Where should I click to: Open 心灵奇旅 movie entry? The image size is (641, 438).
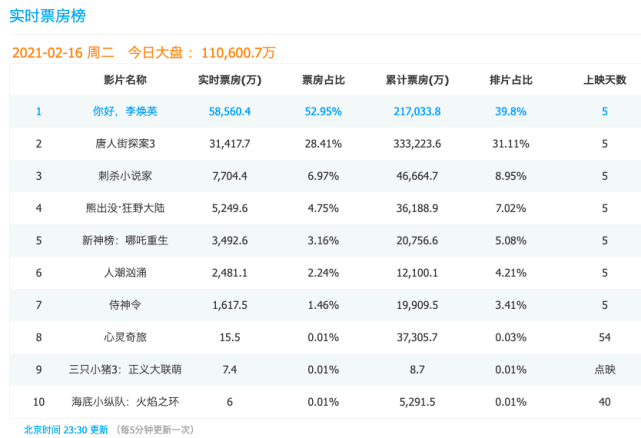(125, 338)
